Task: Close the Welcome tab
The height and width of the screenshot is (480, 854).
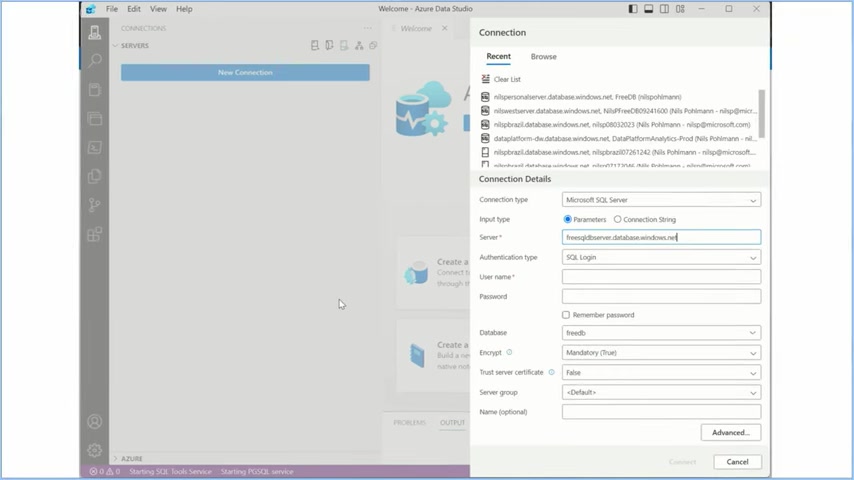Action: pyautogui.click(x=445, y=28)
